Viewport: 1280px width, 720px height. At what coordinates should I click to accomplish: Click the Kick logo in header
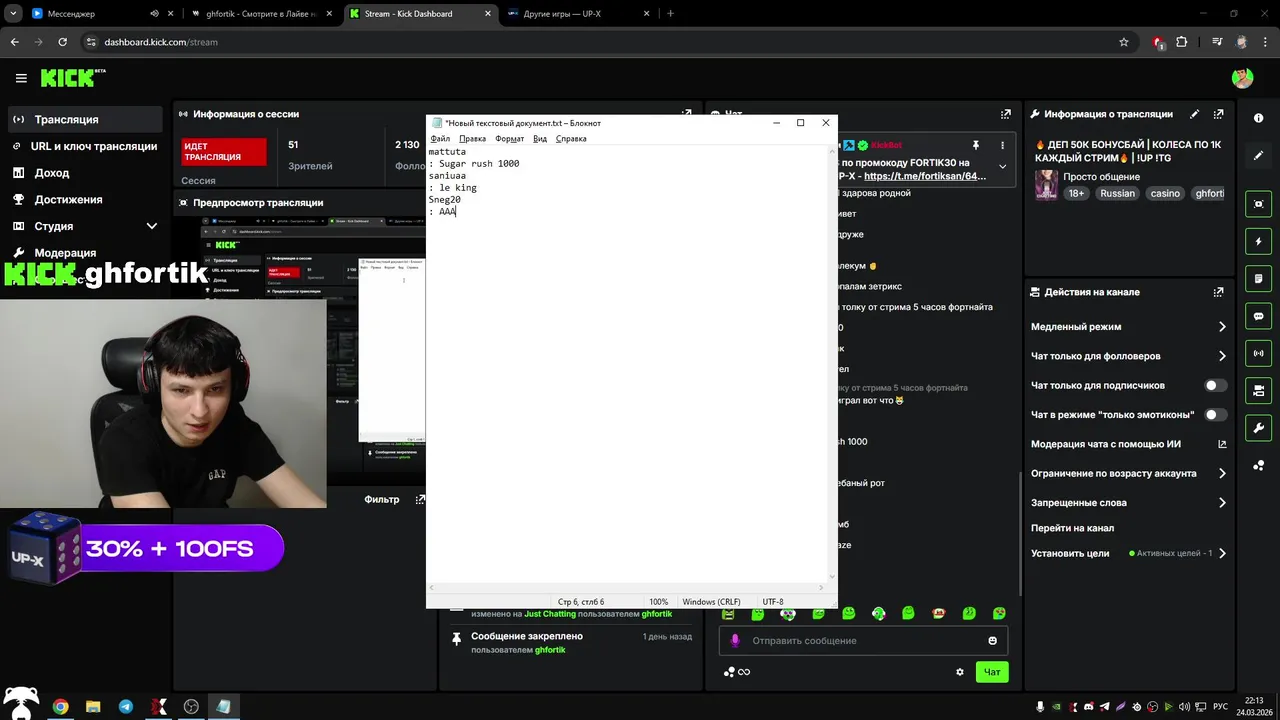tap(73, 78)
